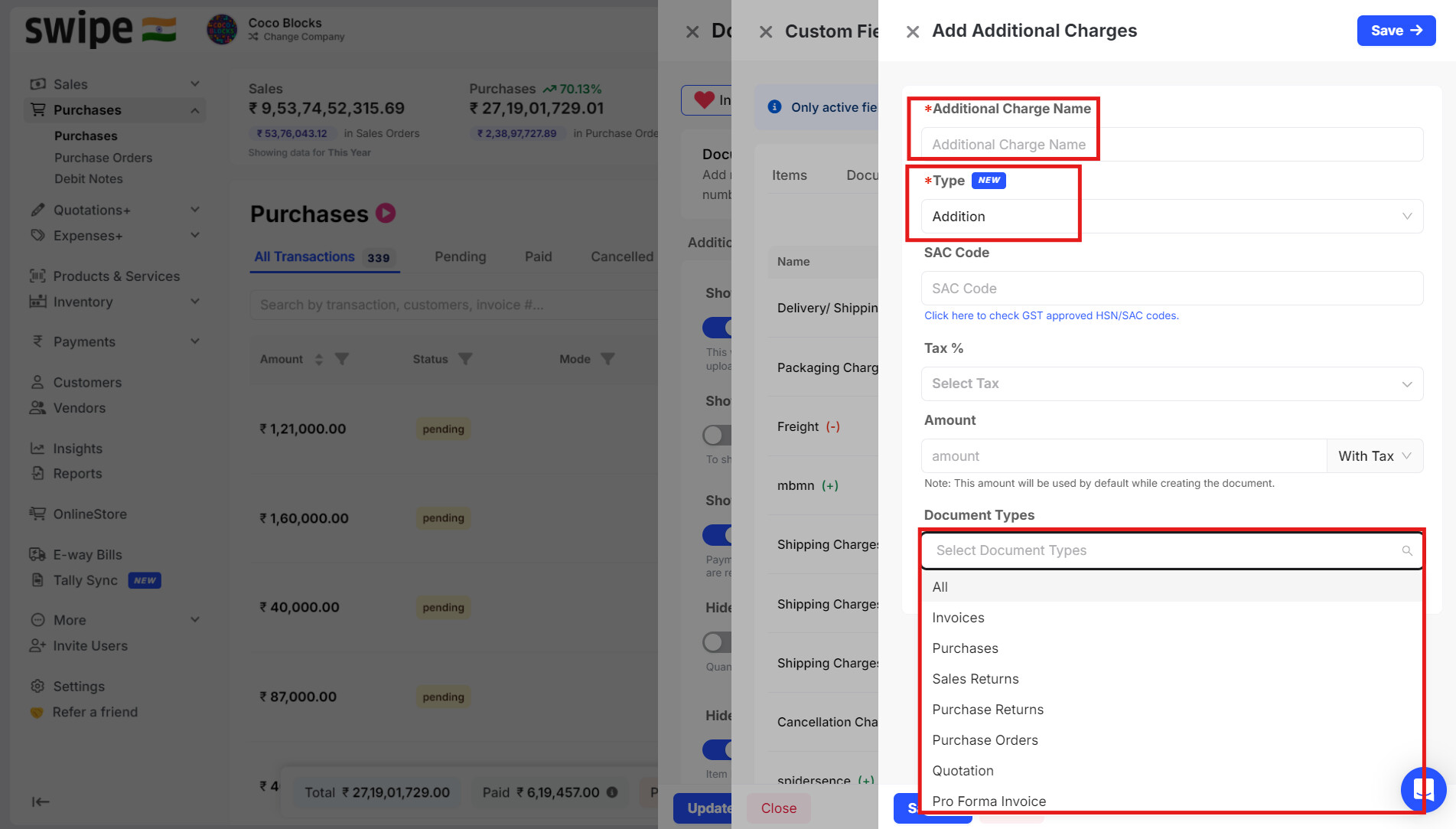Open the Select Tax dropdown
The height and width of the screenshot is (829, 1456).
pyautogui.click(x=1171, y=383)
